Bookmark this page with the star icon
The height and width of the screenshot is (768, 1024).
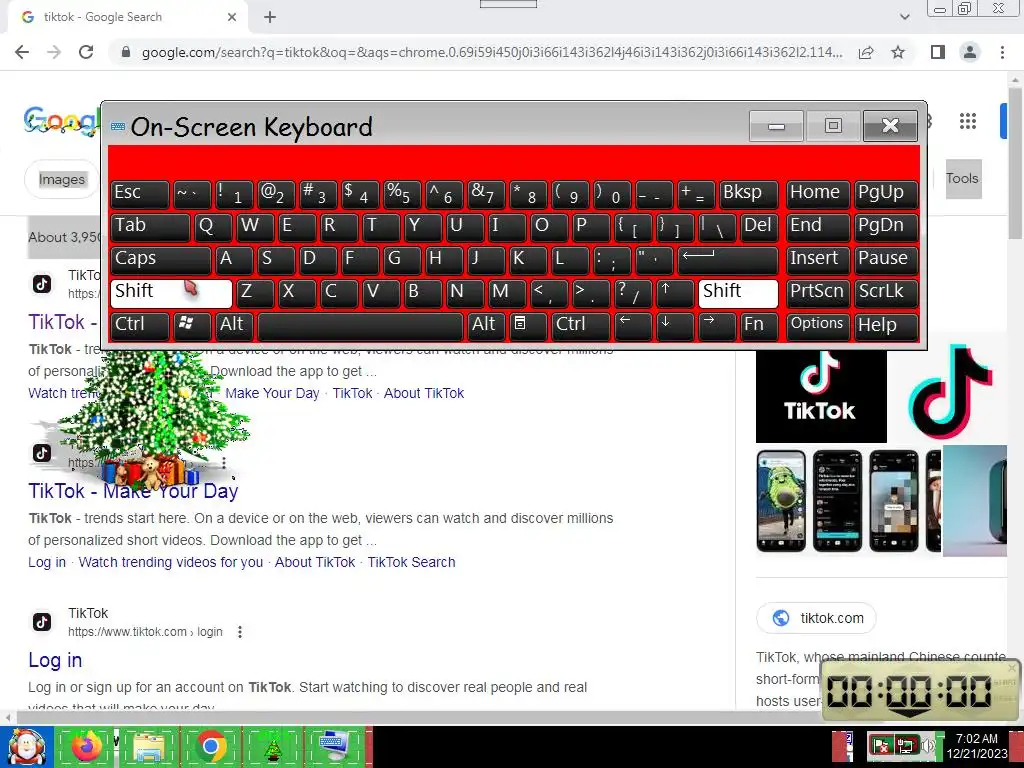[x=898, y=52]
